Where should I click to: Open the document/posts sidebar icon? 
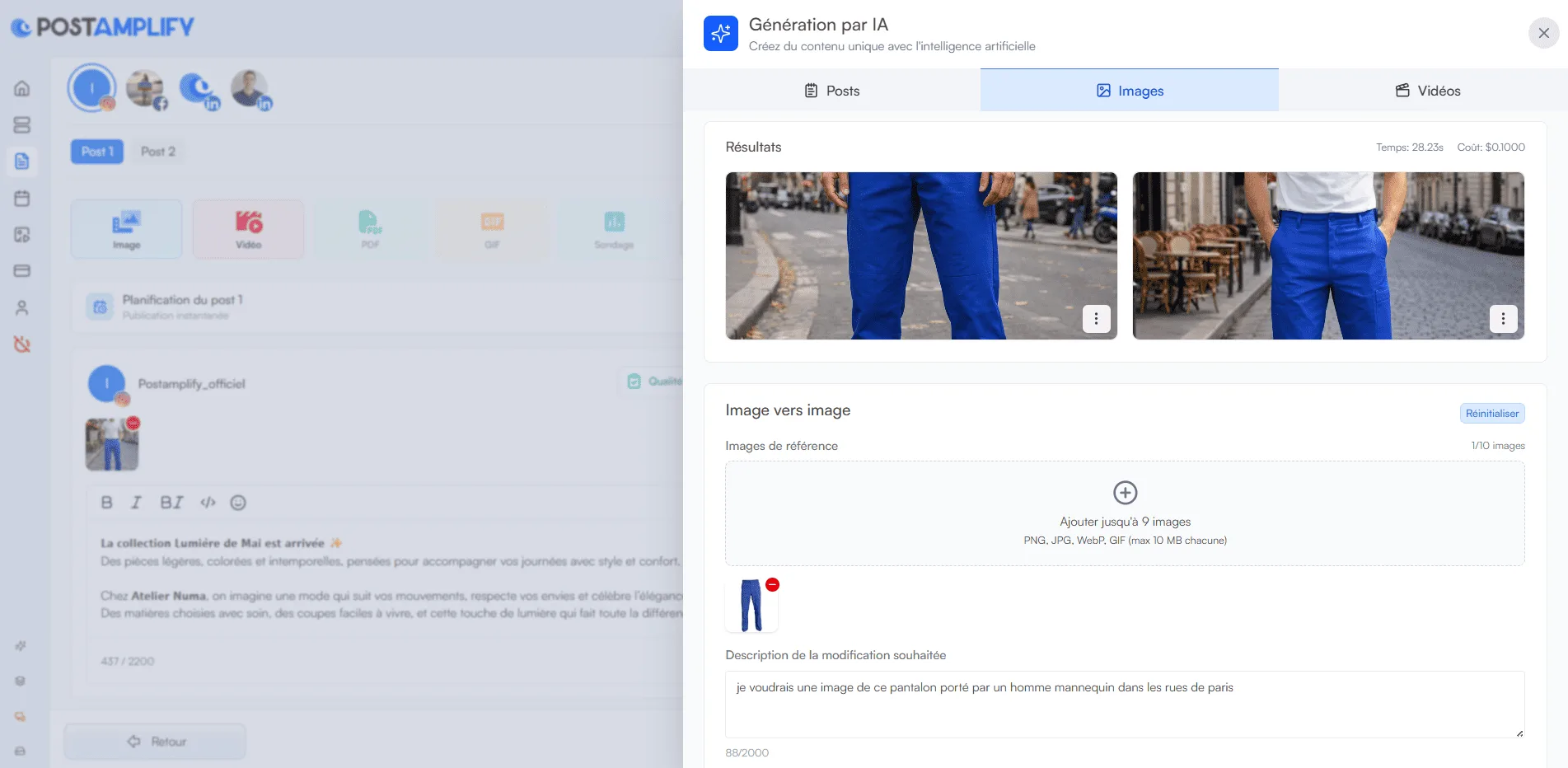(22, 162)
